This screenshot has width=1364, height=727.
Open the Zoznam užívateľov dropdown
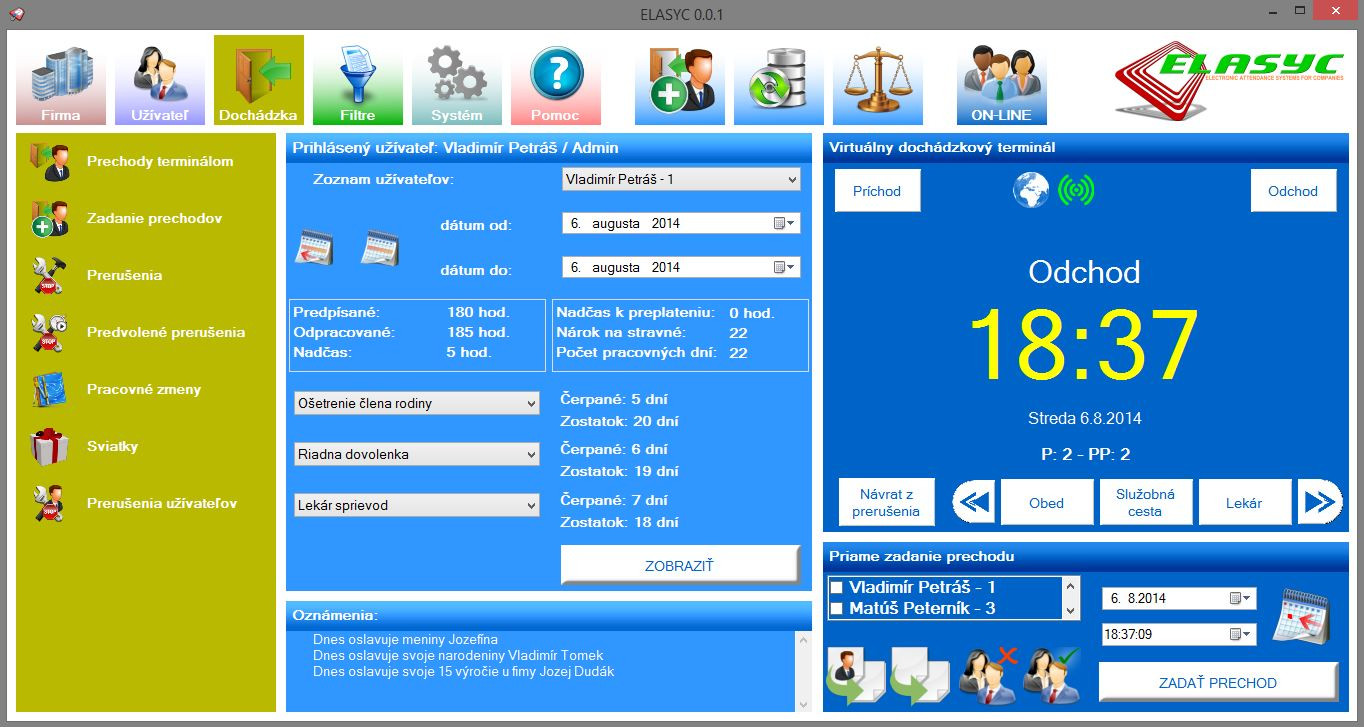click(681, 180)
